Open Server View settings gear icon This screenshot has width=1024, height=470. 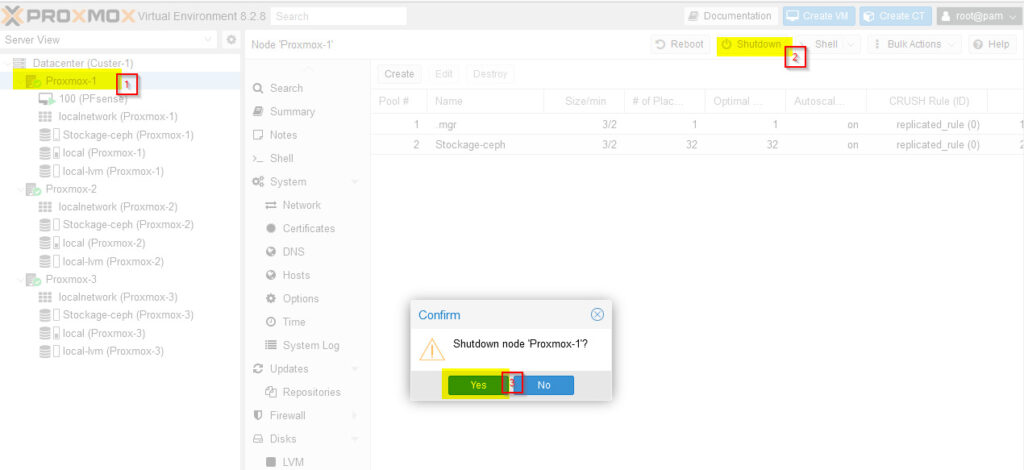tap(231, 40)
